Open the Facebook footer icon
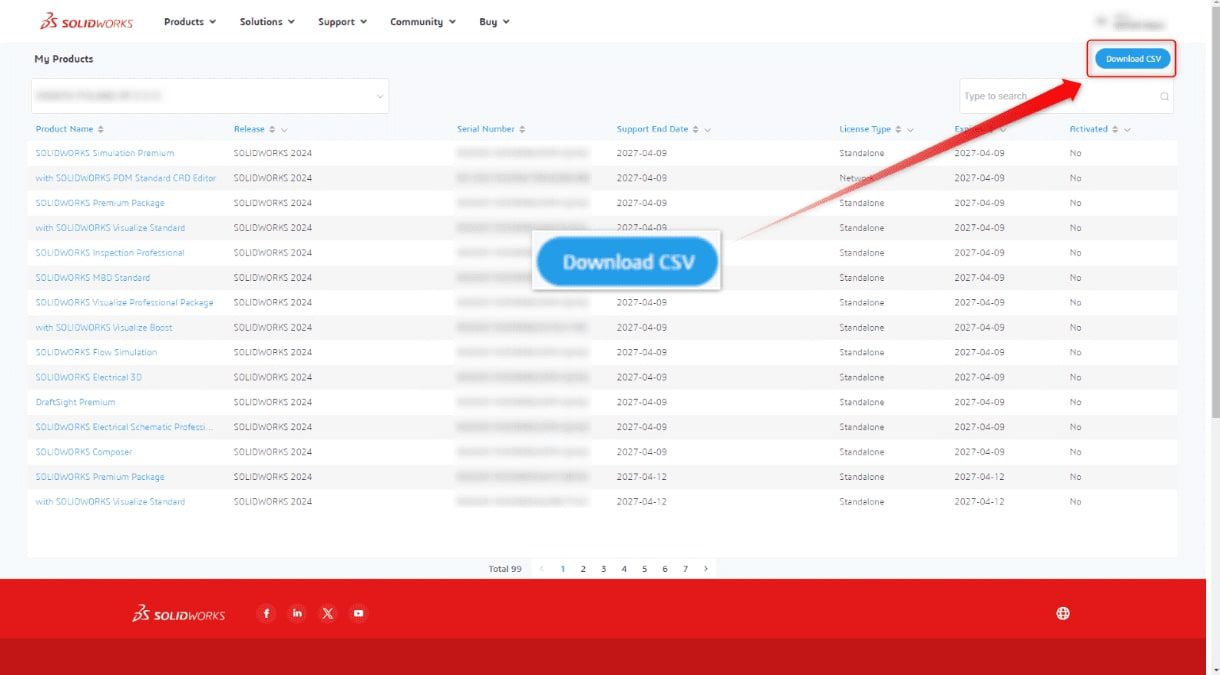 click(266, 613)
